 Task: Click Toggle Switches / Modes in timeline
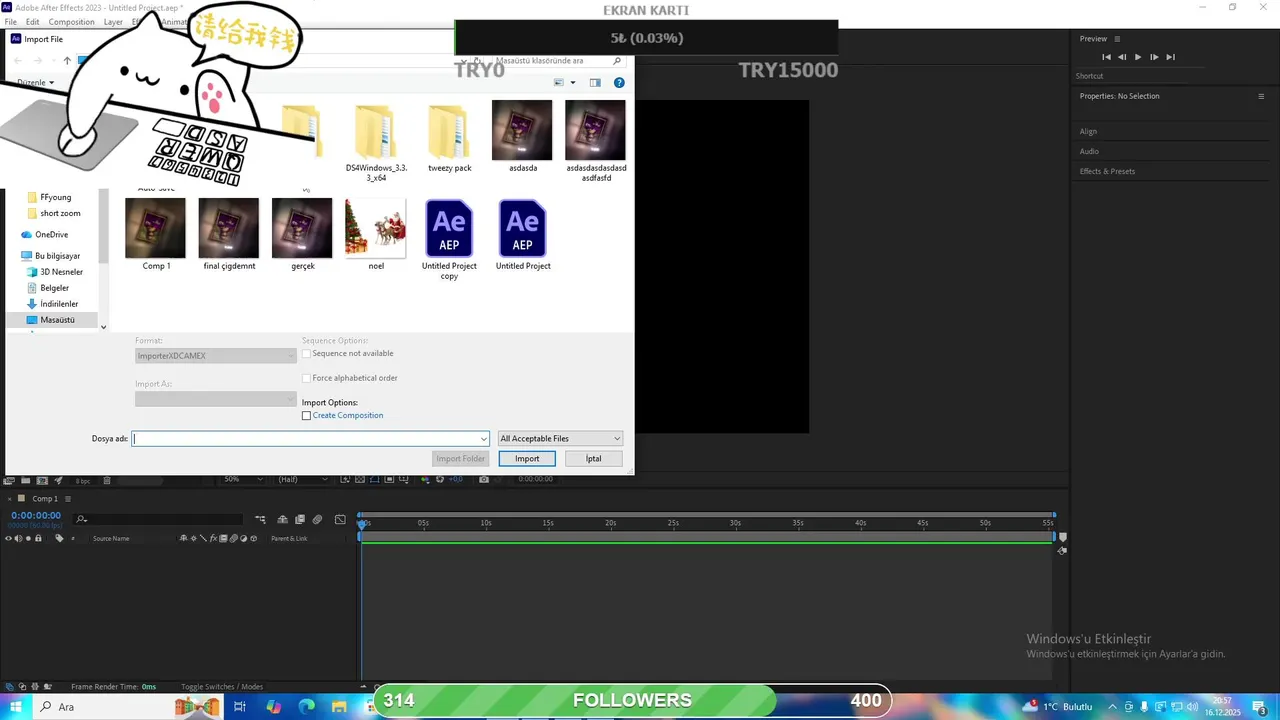point(222,687)
